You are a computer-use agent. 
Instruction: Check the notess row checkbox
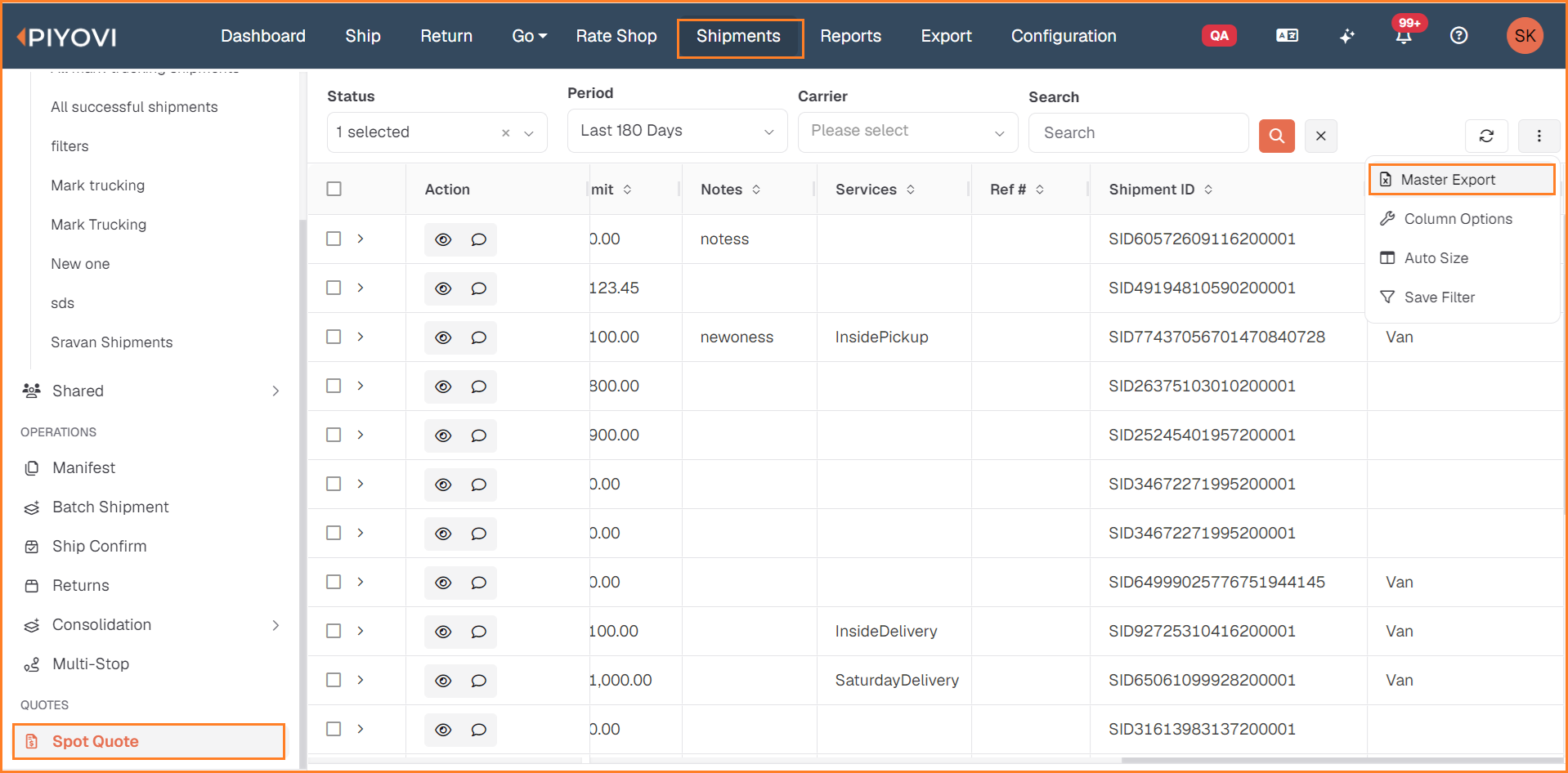tap(334, 239)
